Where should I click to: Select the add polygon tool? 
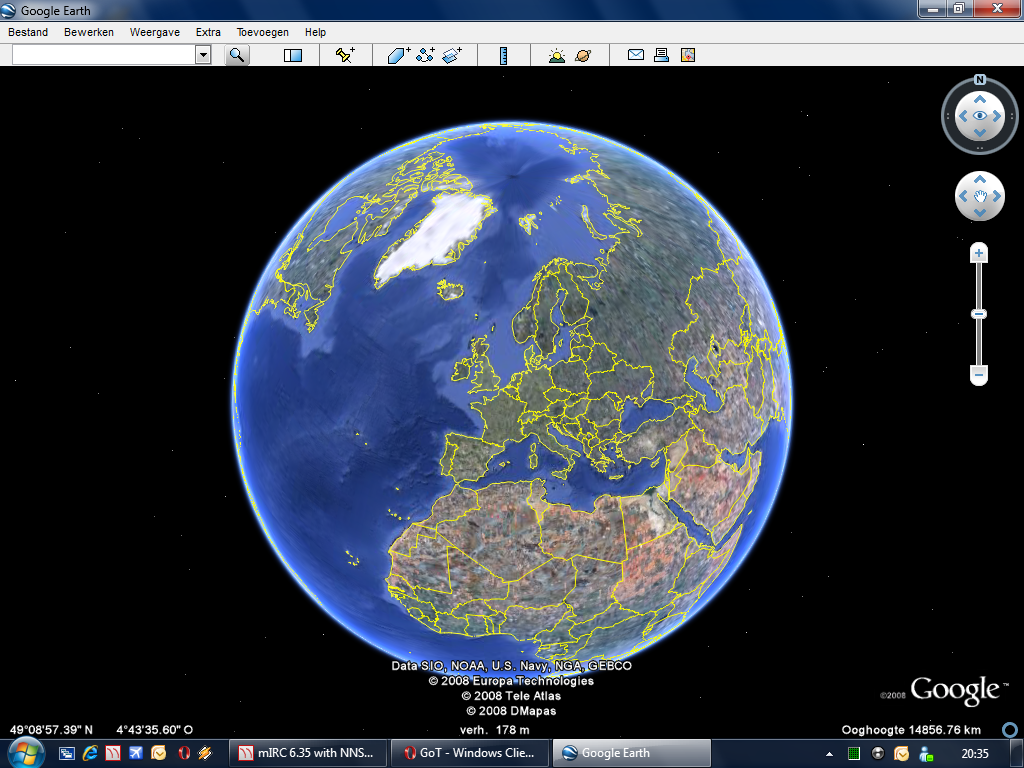399,55
